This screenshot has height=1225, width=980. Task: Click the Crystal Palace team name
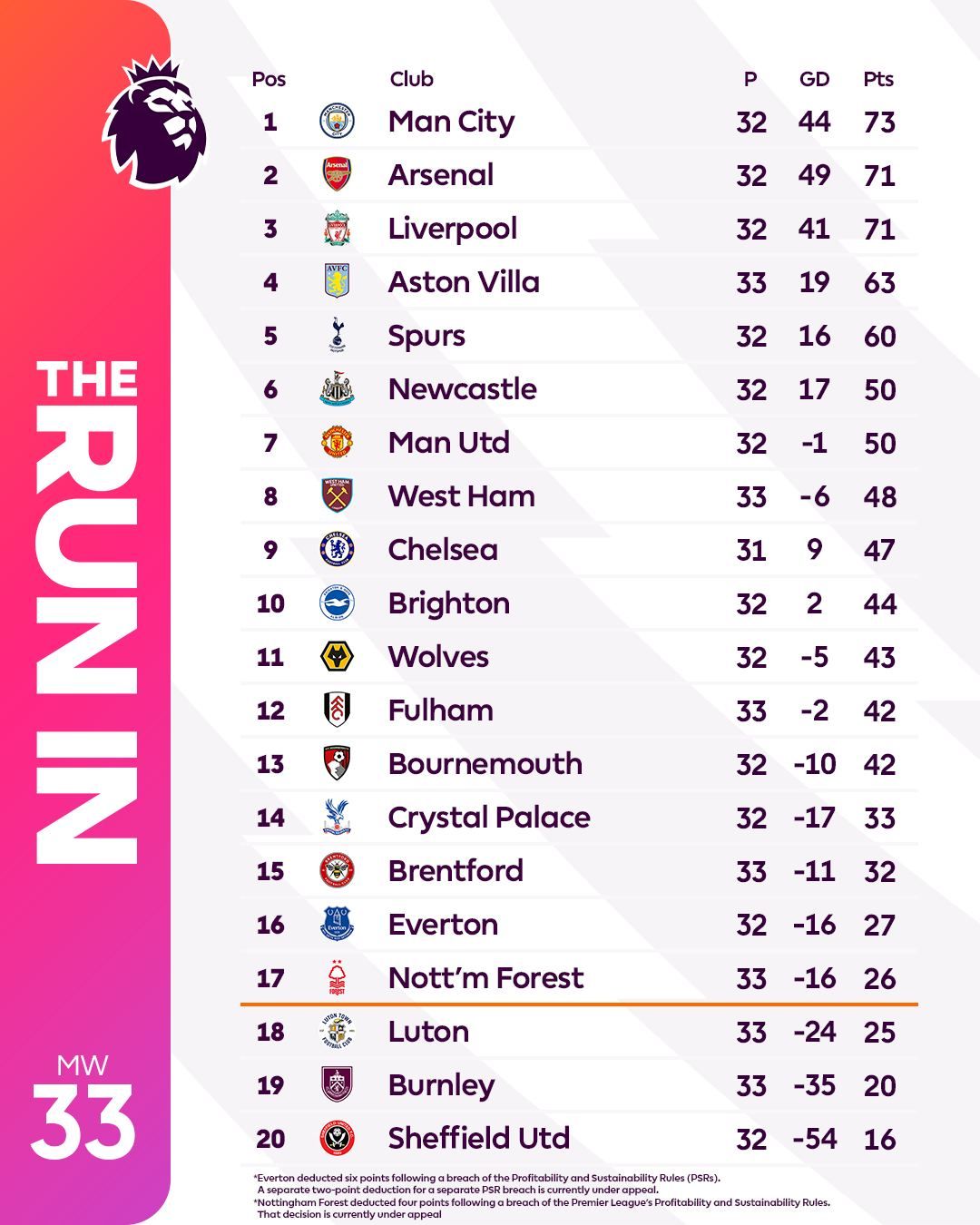pyautogui.click(x=489, y=818)
